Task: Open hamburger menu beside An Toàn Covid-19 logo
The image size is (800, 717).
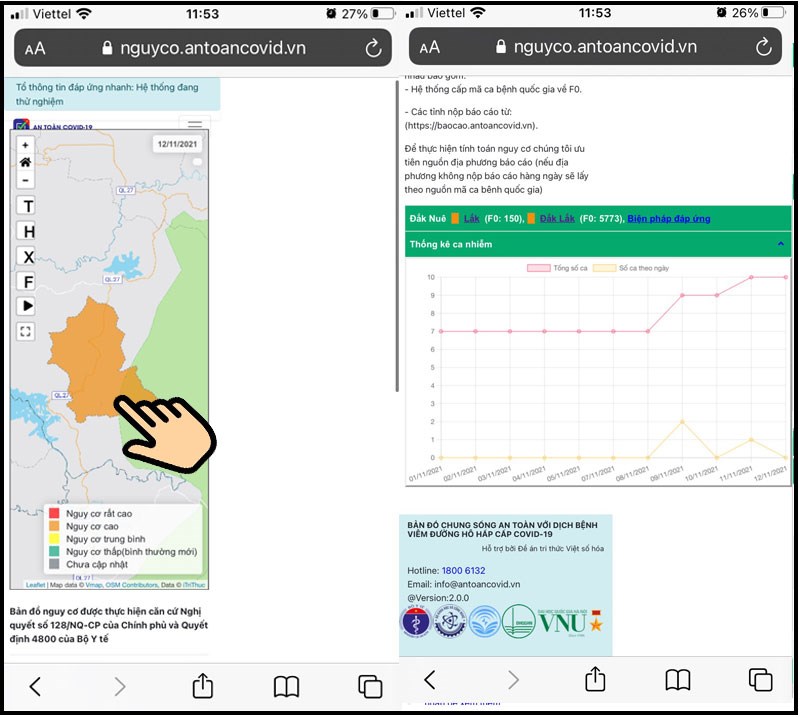Action: [195, 123]
